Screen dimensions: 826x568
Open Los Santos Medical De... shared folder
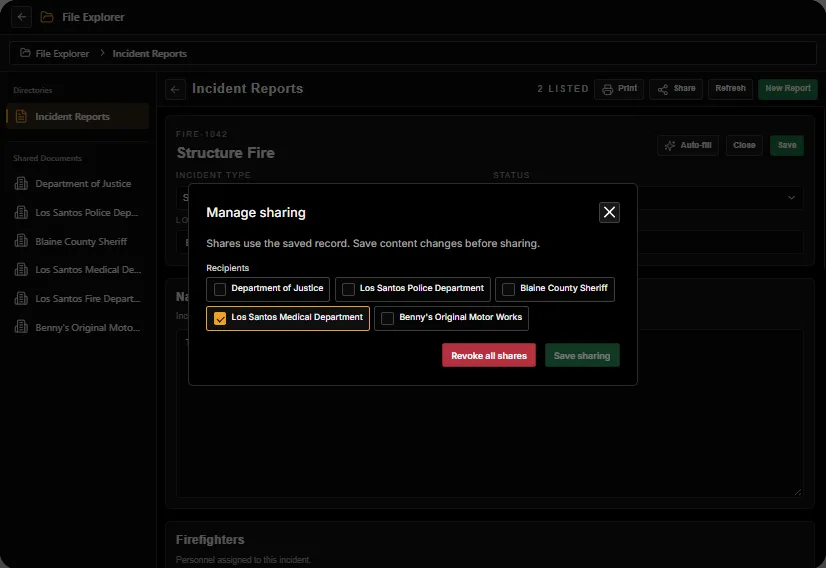[x=77, y=270]
